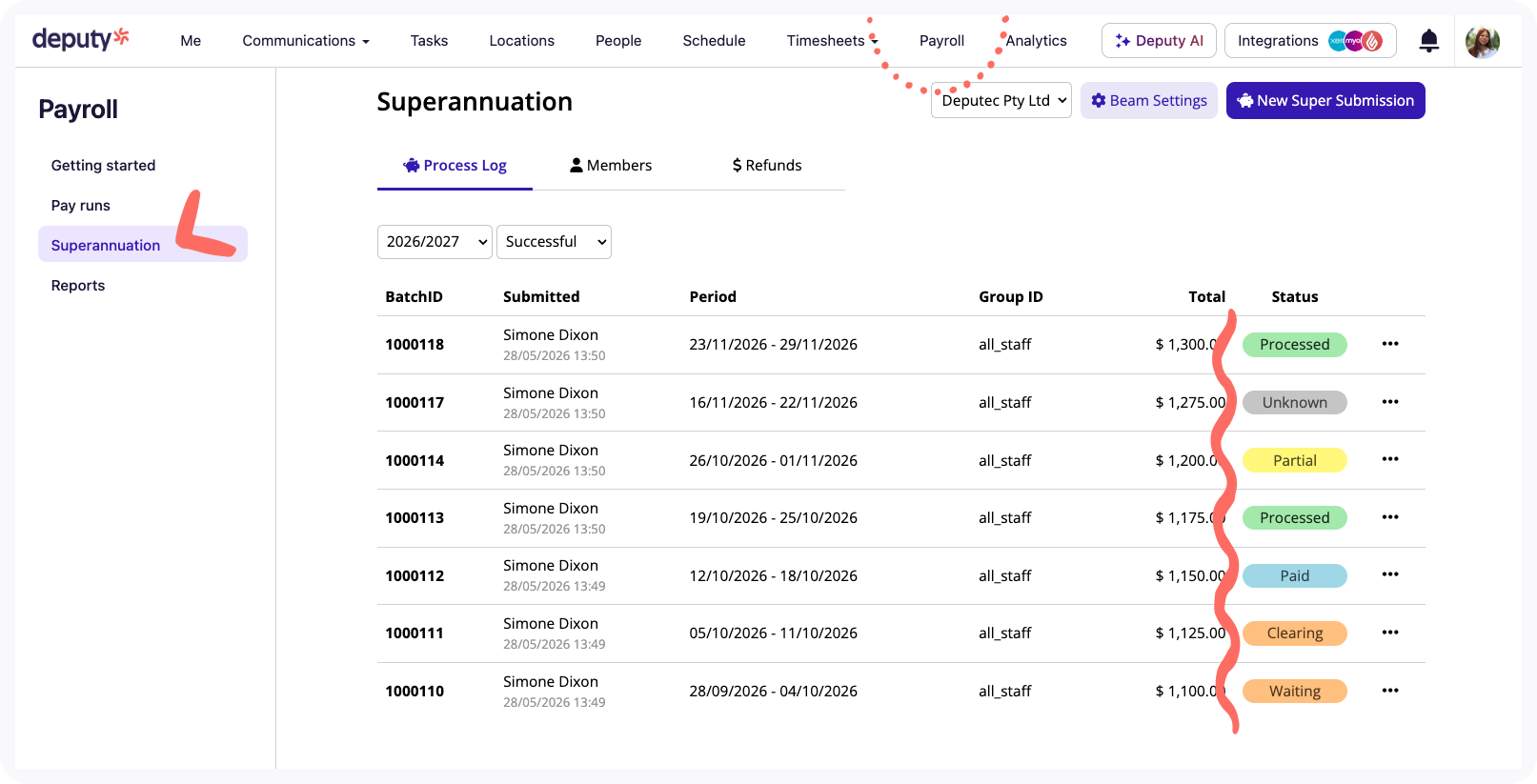Click batch ID 1000114
Screen dimensions: 1537x784
point(415,461)
